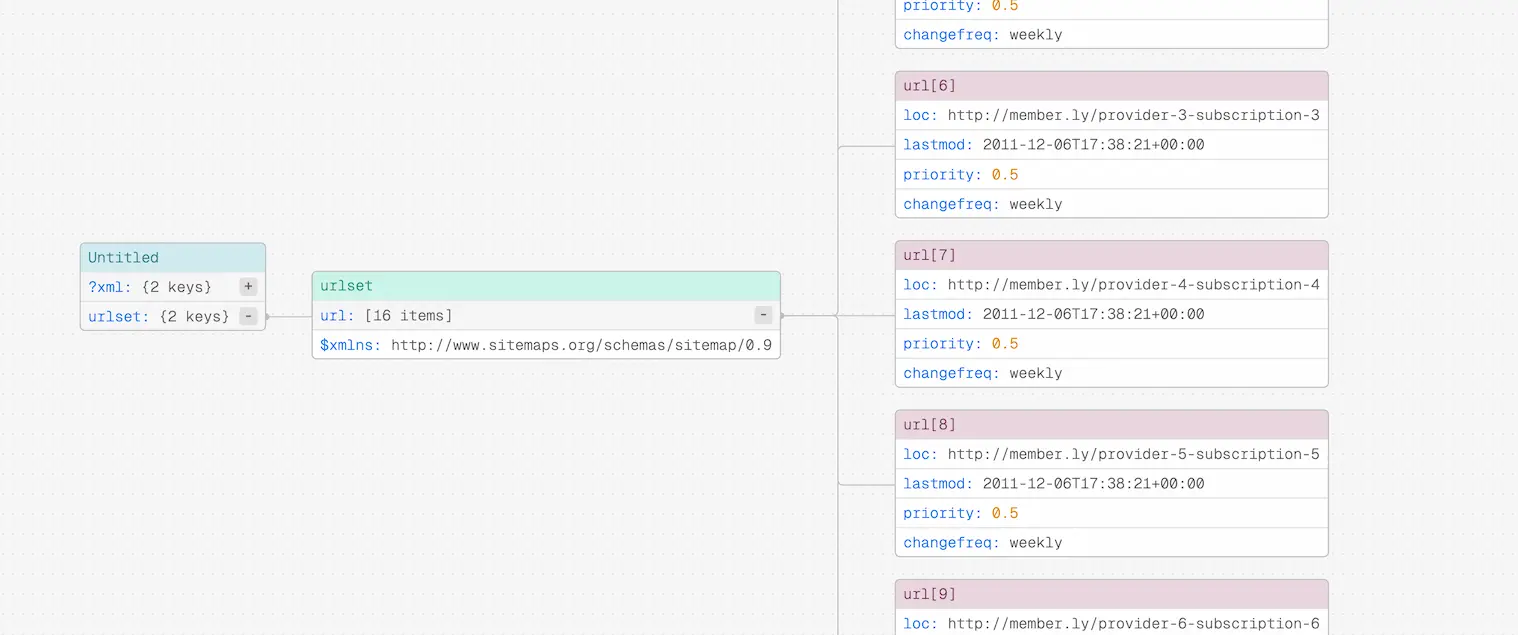Click priority 0.5 in url[7]
This screenshot has width=1518, height=635.
tap(1111, 343)
